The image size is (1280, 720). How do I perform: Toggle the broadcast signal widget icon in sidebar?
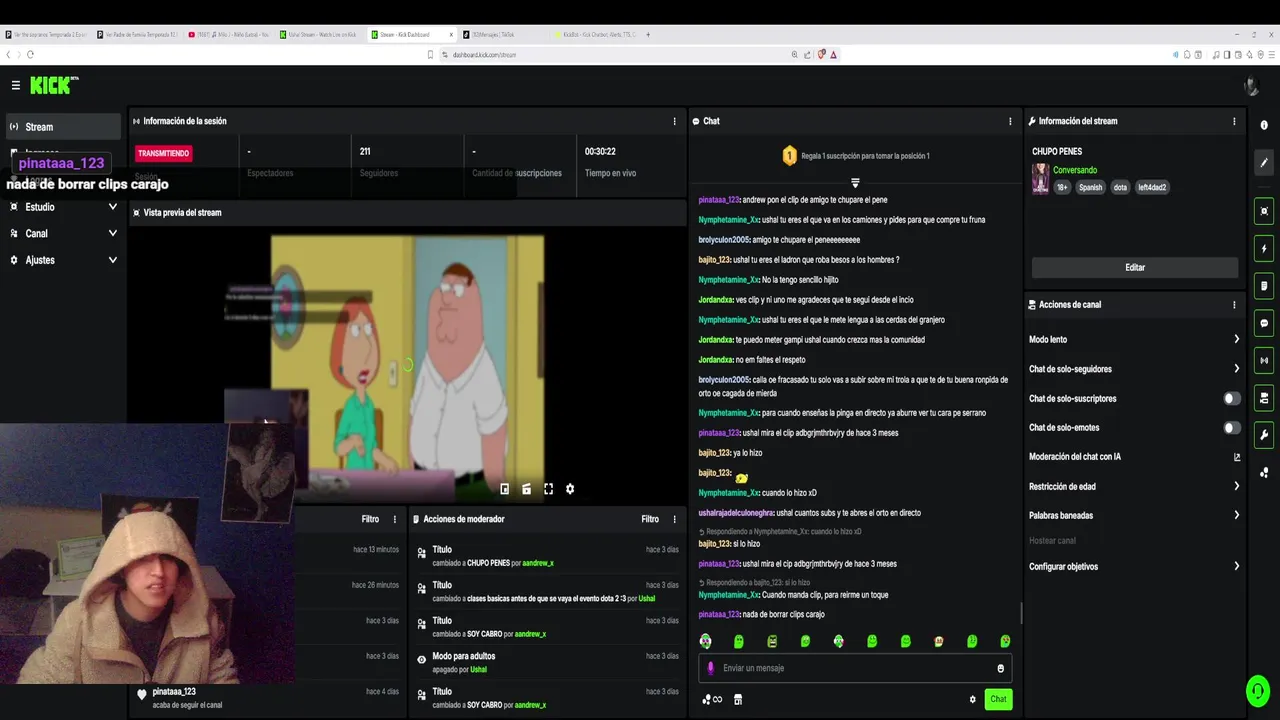click(1264, 360)
